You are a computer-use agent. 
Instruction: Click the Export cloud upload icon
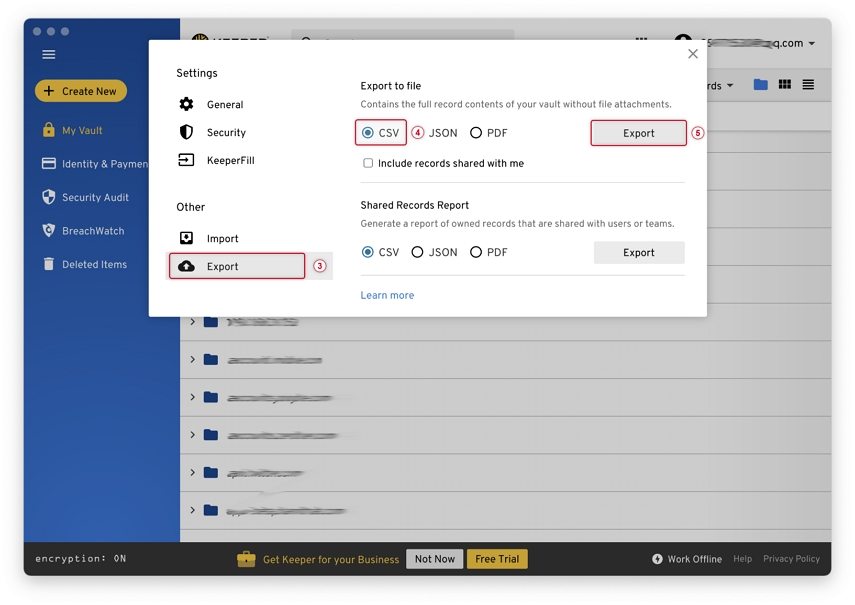point(186,266)
